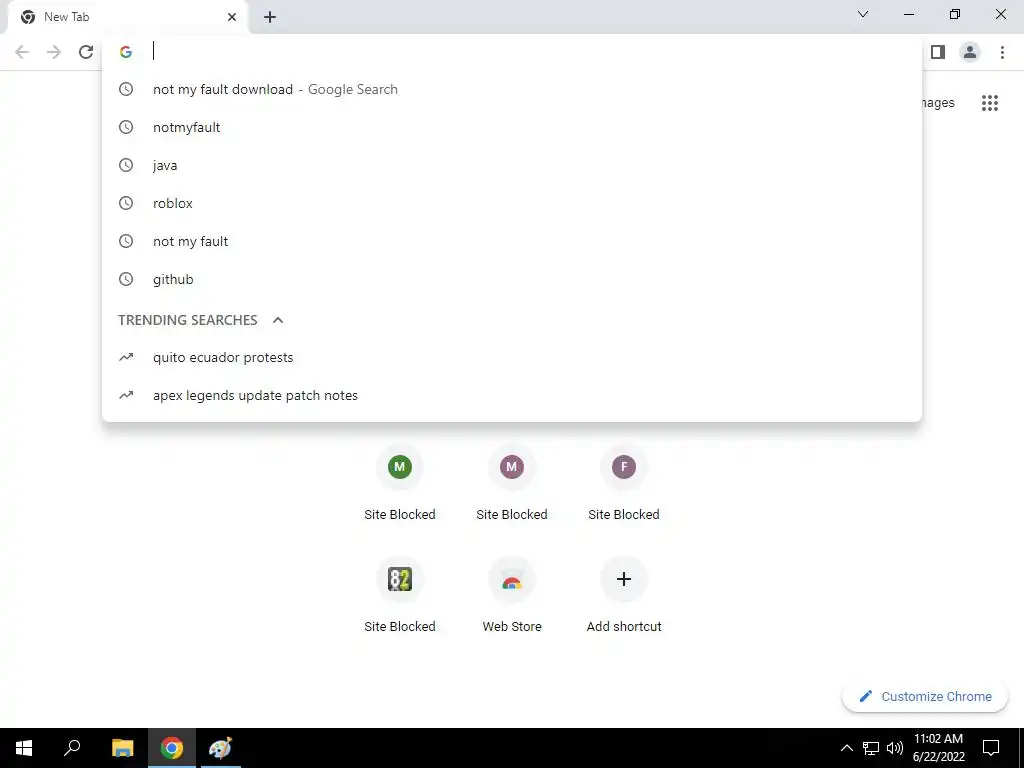Click the browser forward arrow
Image resolution: width=1024 pixels, height=768 pixels.
pos(54,52)
